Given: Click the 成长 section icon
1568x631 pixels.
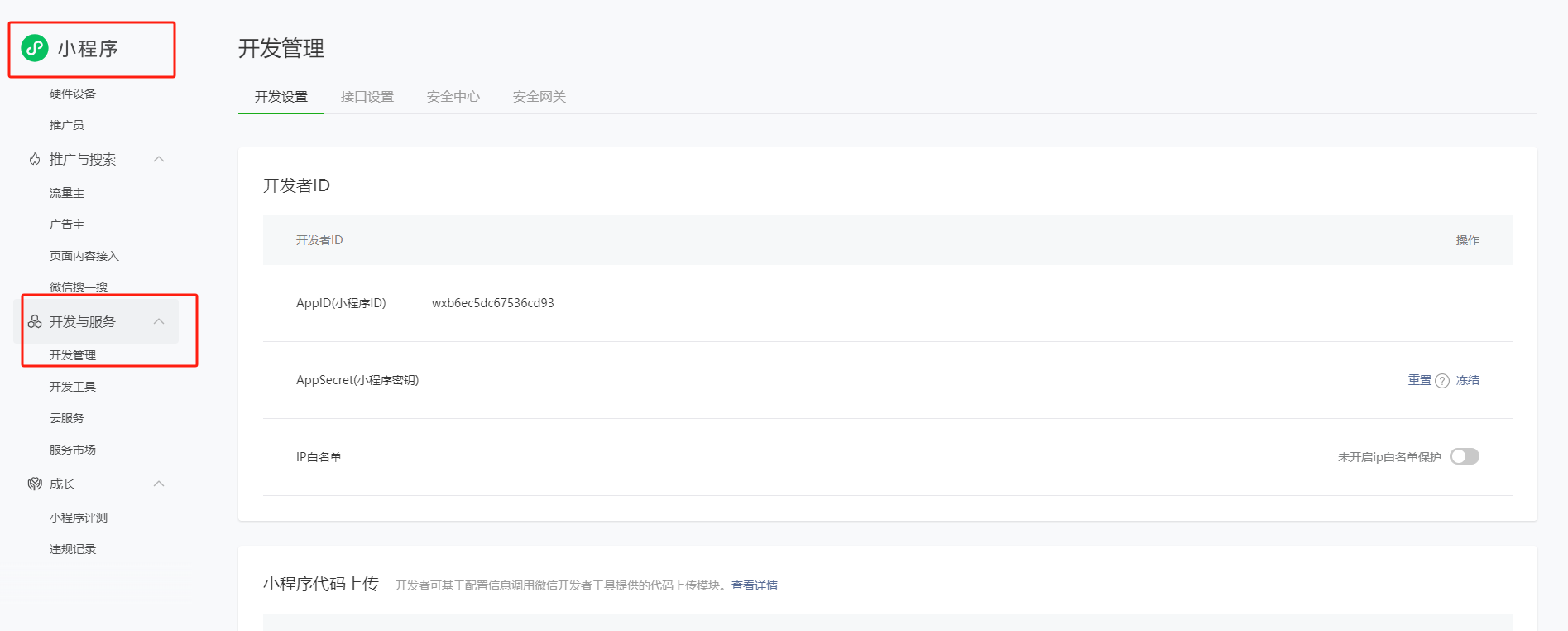Looking at the screenshot, I should pyautogui.click(x=35, y=484).
